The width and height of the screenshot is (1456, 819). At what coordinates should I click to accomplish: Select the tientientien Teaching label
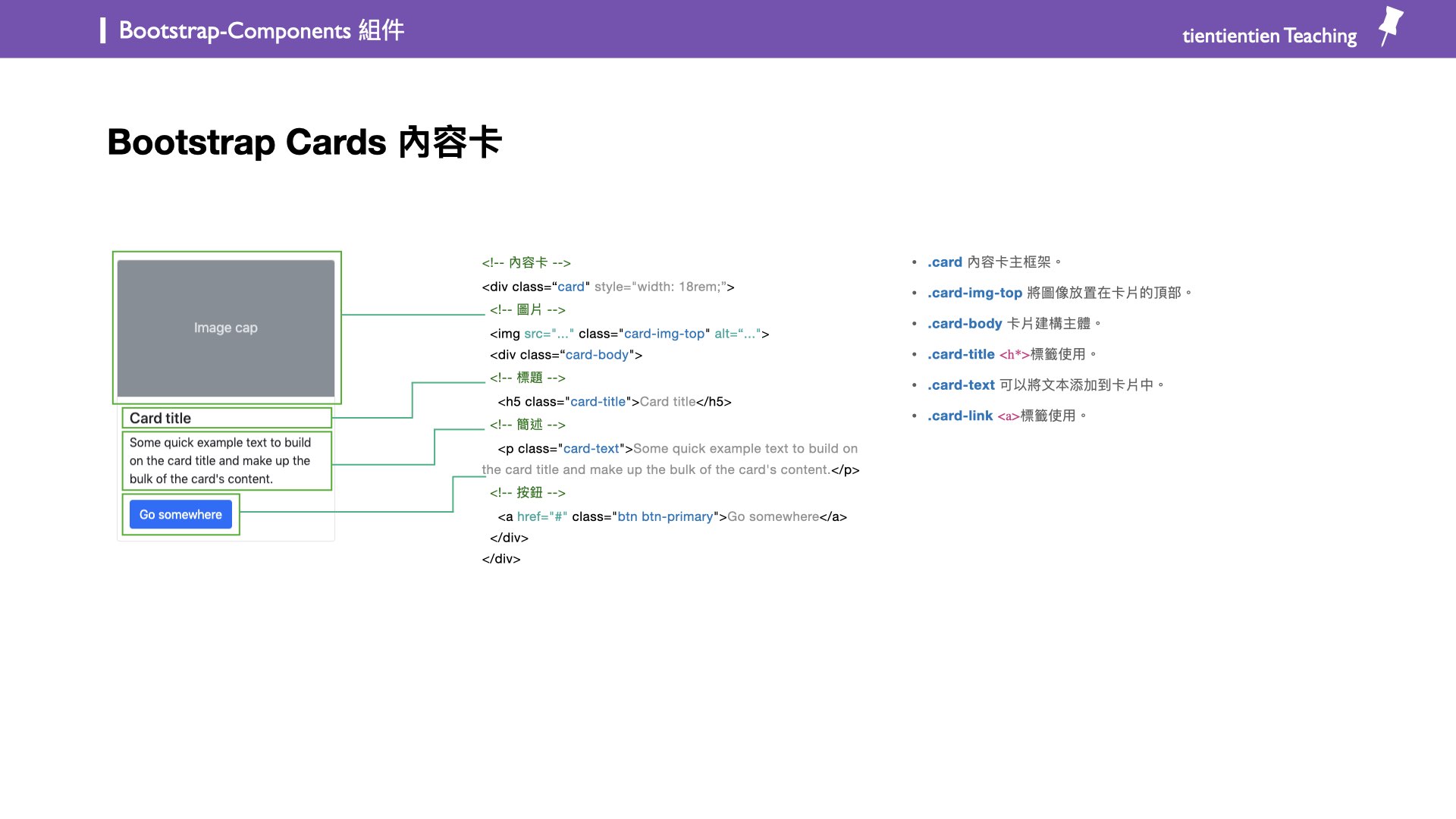1269,36
